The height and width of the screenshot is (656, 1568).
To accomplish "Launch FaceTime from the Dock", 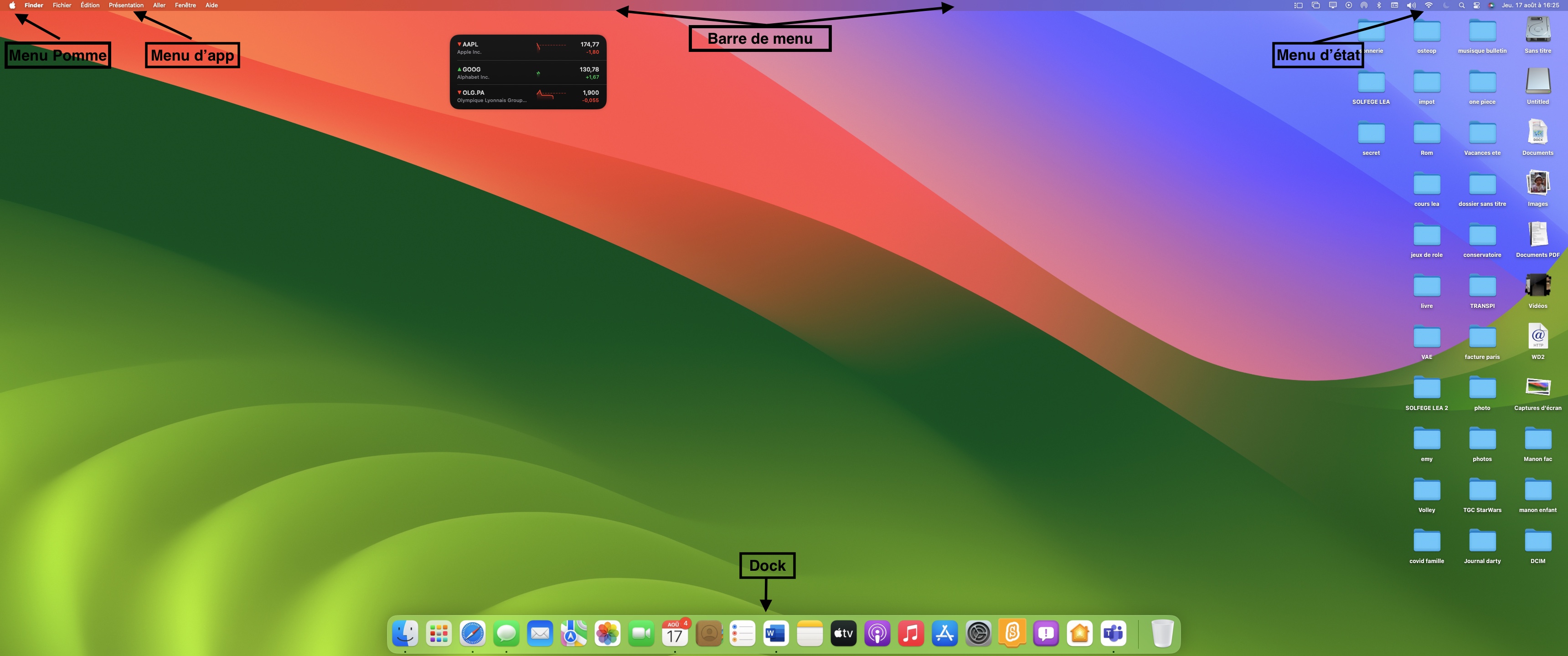I will 641,634.
